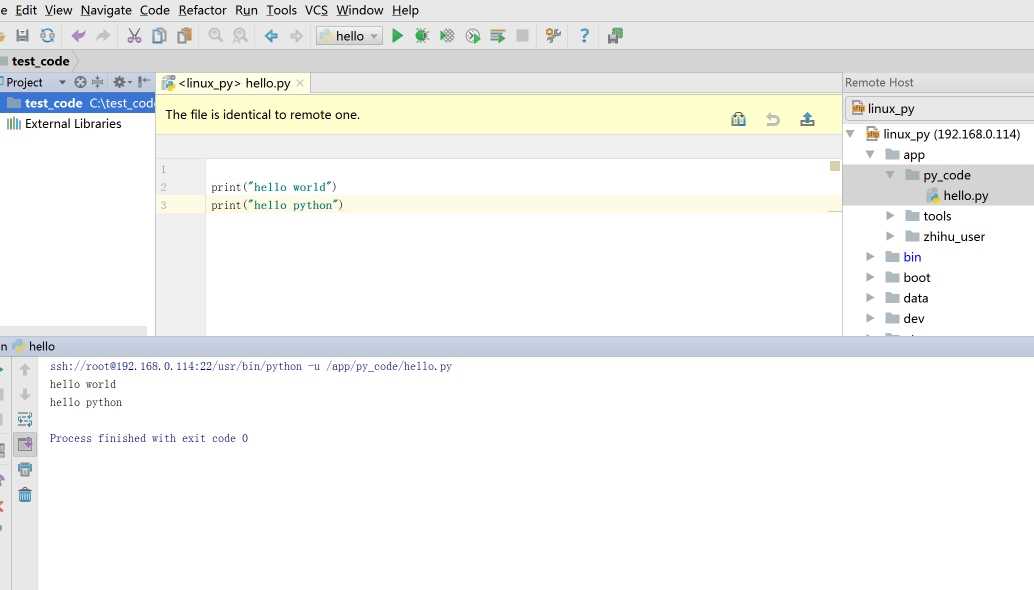Click the Cut scissors icon
1034x590 pixels.
[x=134, y=36]
